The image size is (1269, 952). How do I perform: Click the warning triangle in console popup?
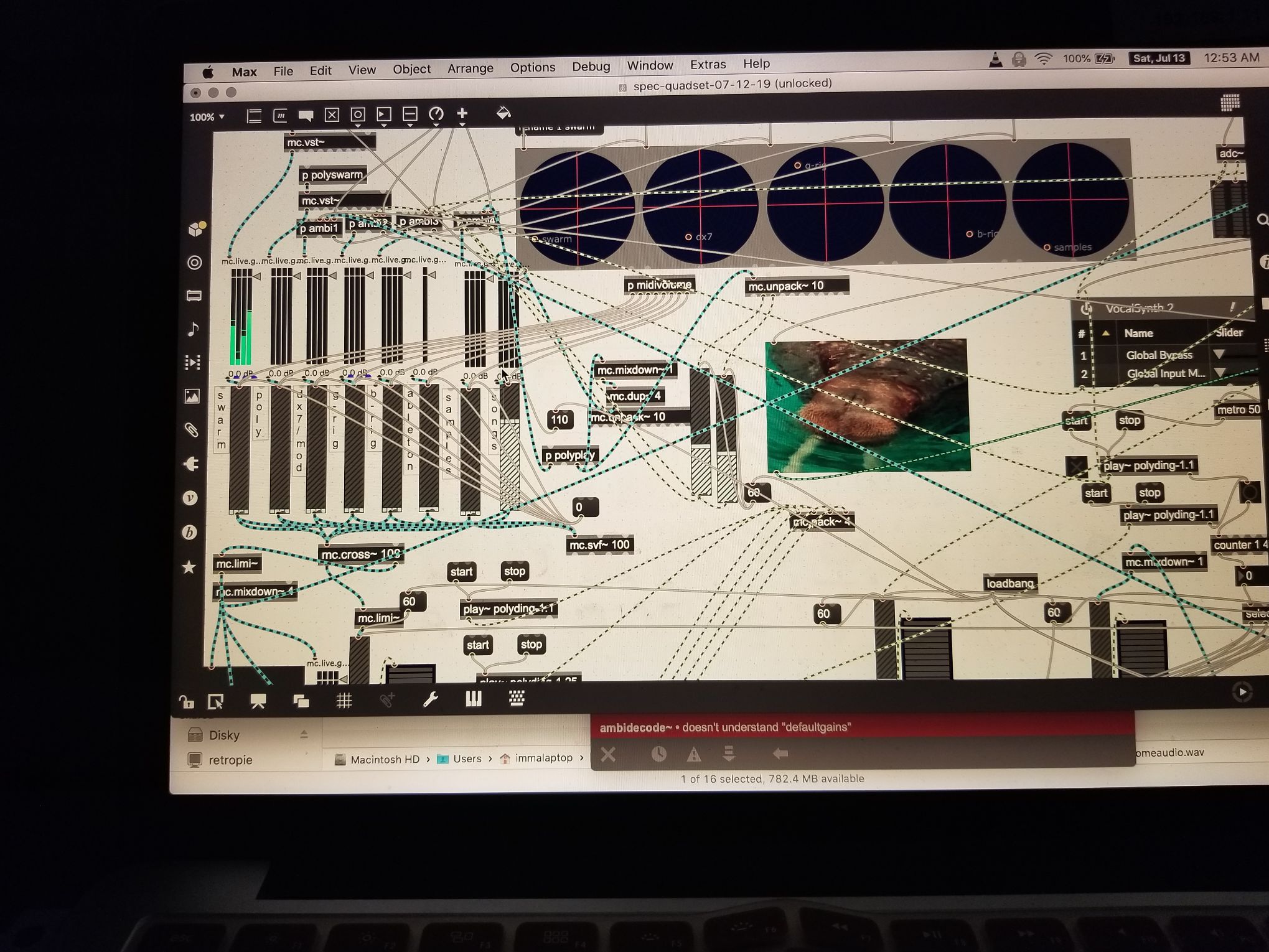[694, 755]
